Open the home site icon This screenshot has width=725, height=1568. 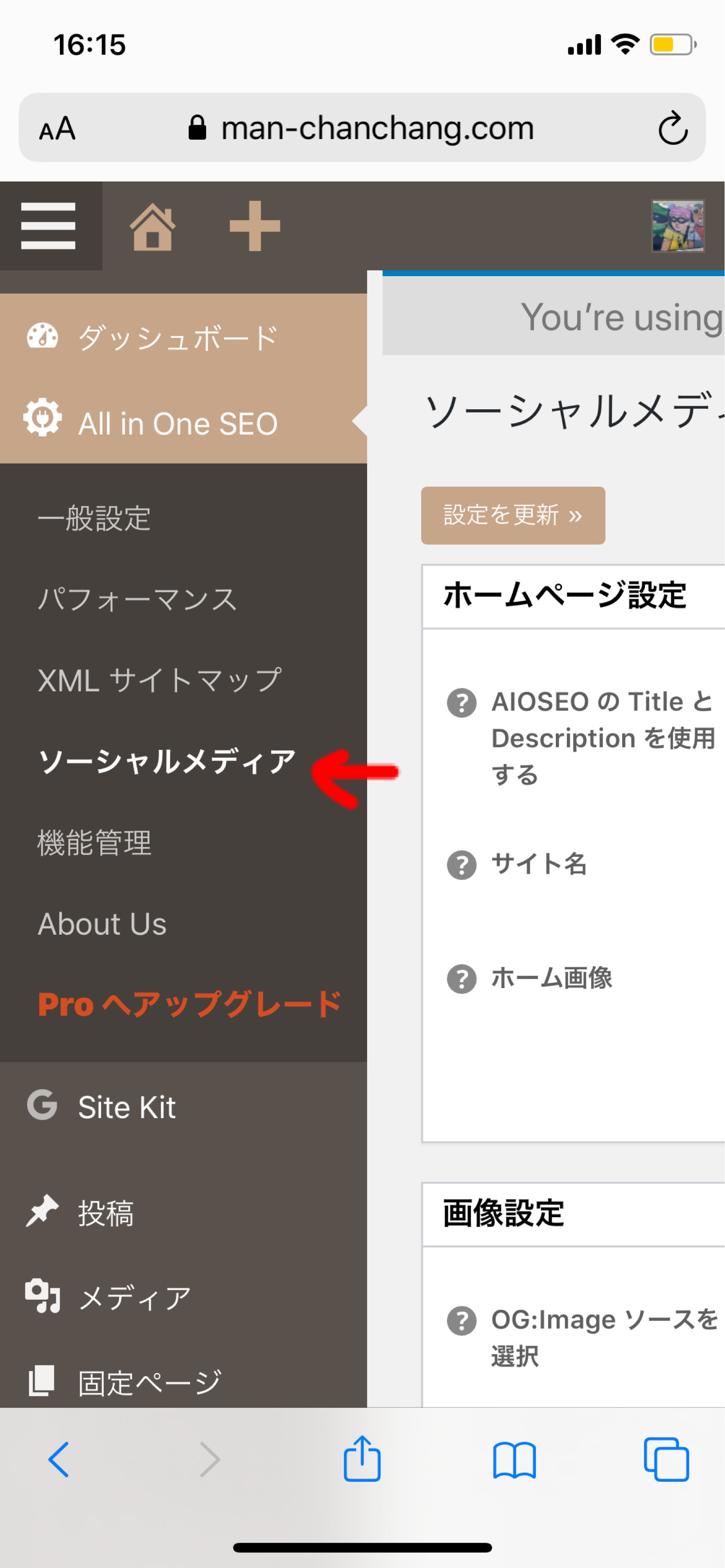pos(152,226)
